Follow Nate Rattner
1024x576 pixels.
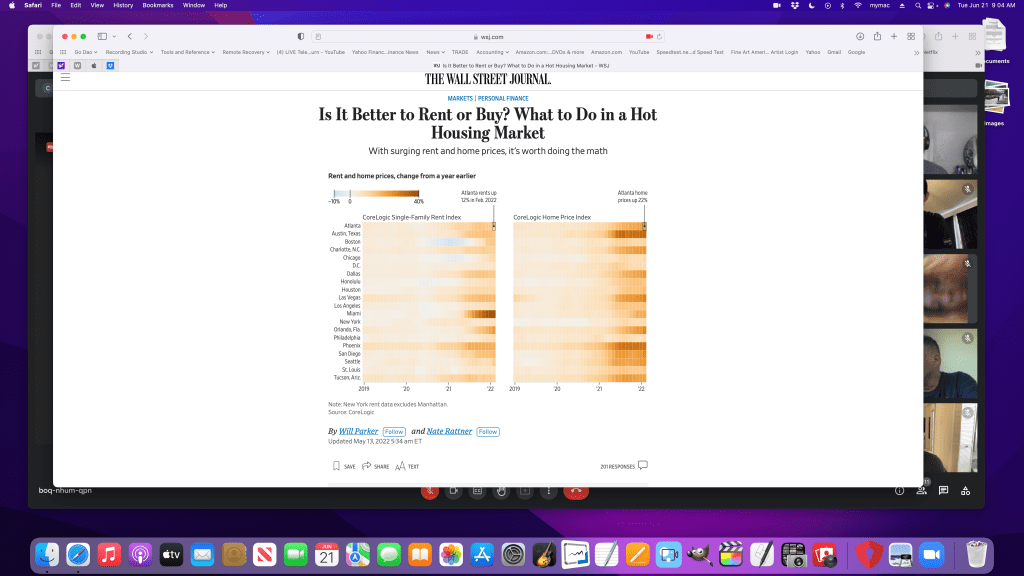(x=487, y=431)
